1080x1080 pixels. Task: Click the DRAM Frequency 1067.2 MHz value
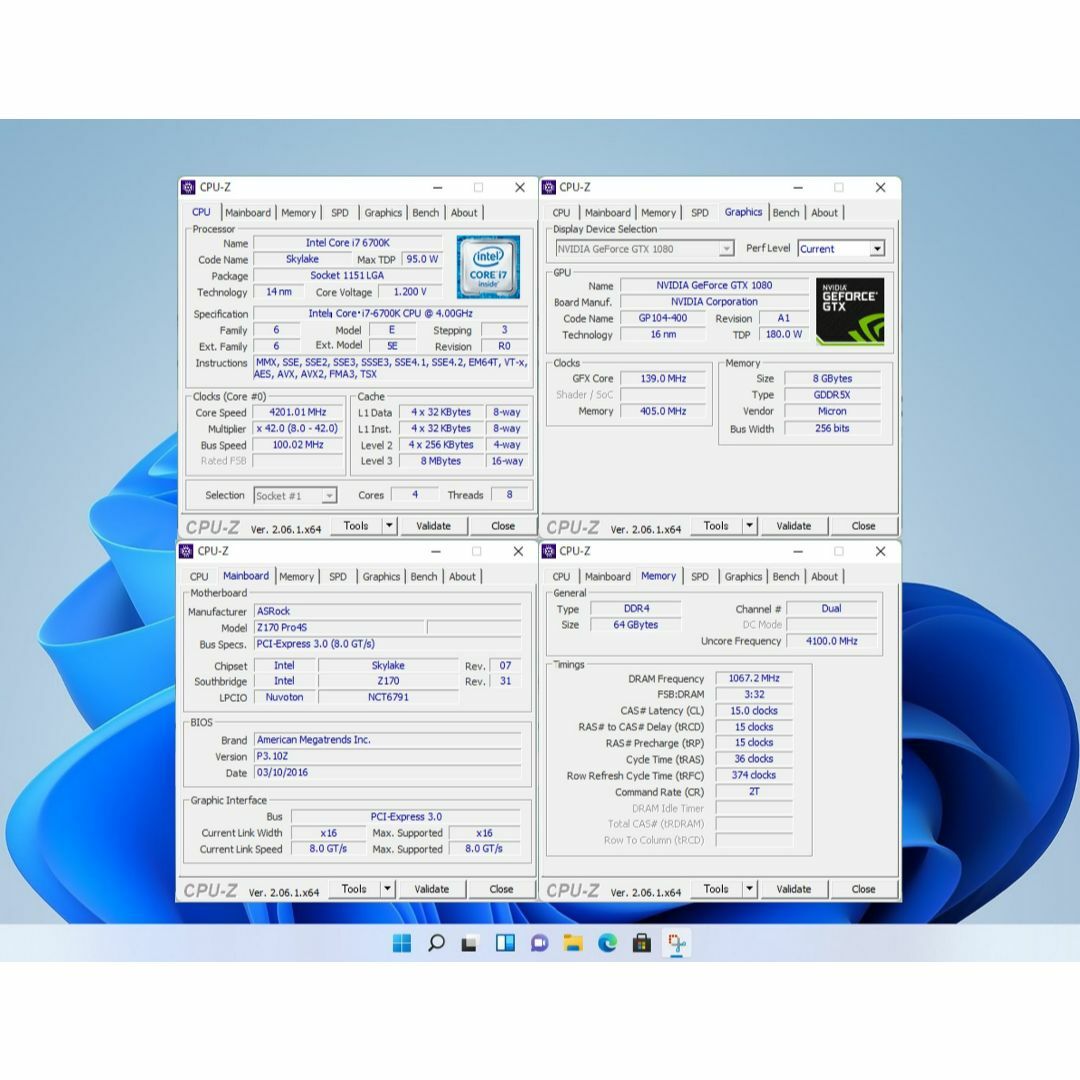(754, 678)
